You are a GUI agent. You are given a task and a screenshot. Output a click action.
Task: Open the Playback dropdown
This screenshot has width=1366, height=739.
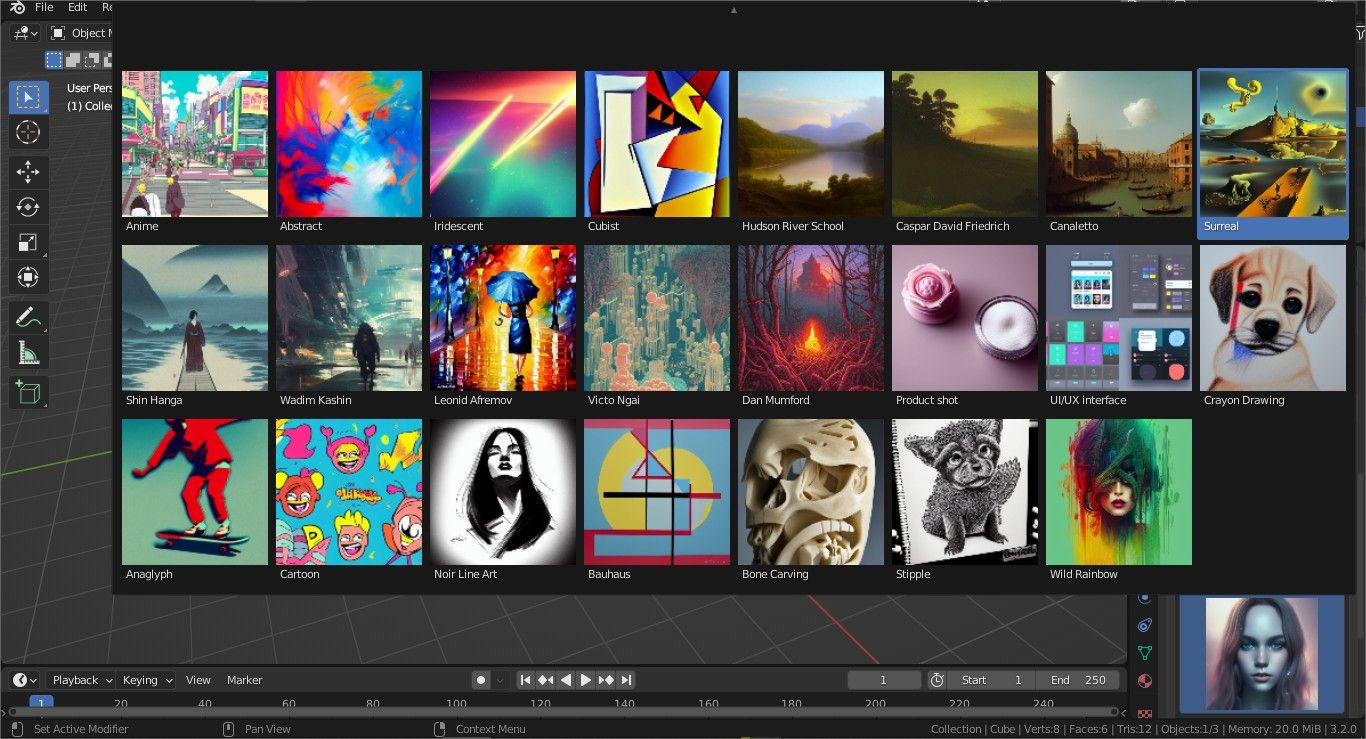click(81, 680)
